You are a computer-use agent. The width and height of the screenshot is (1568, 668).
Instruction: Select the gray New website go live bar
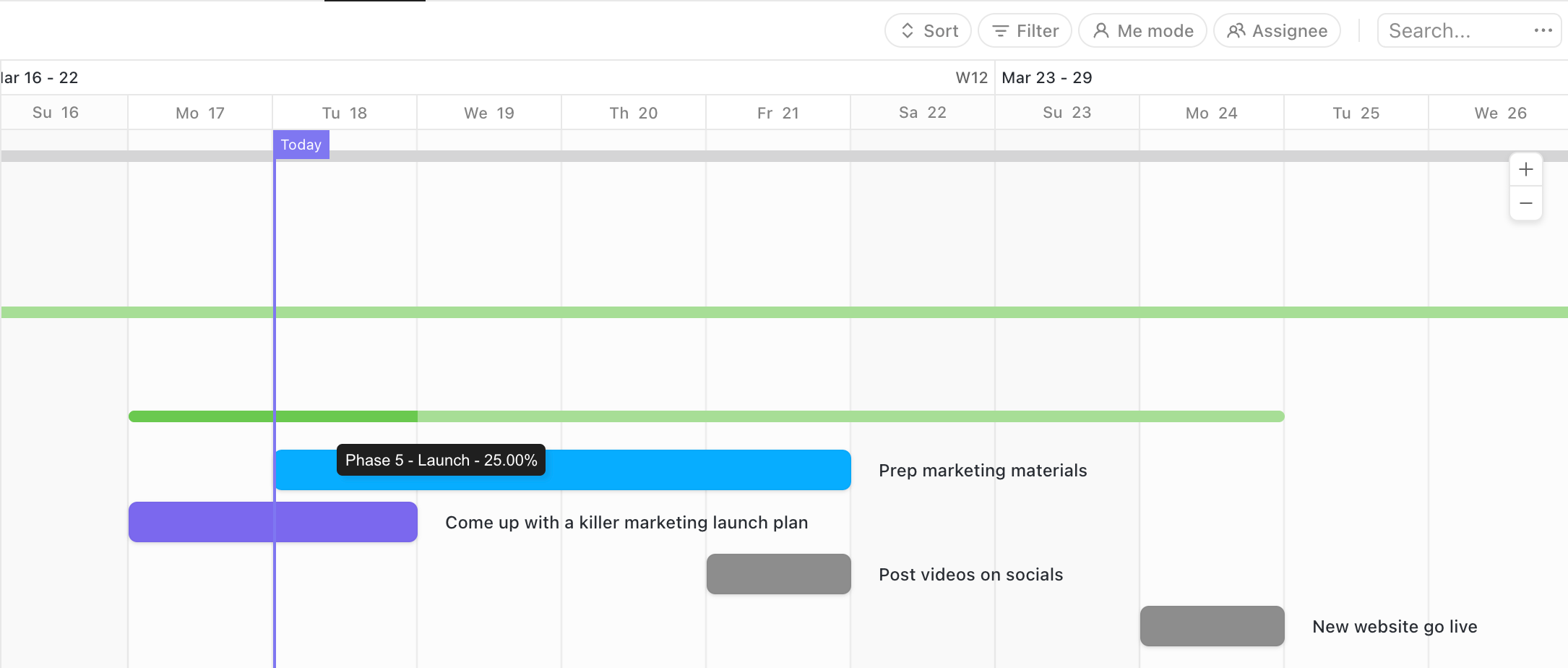[1212, 626]
